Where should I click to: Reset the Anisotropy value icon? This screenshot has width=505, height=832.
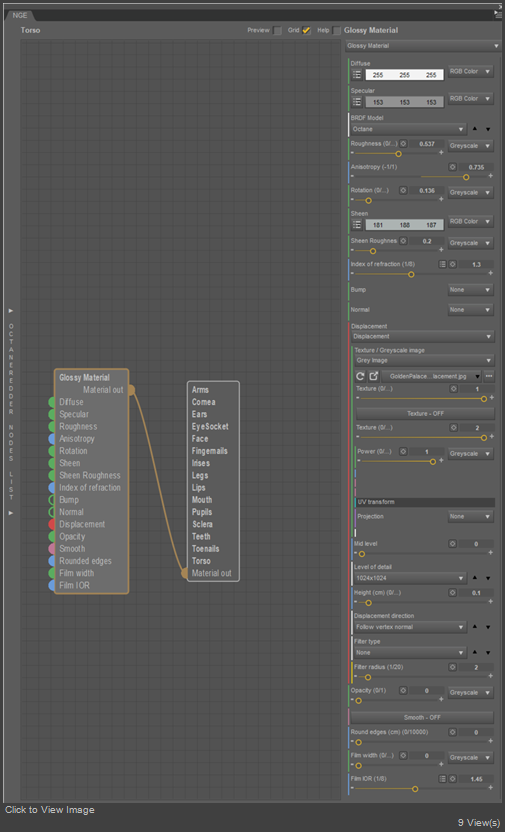452,167
